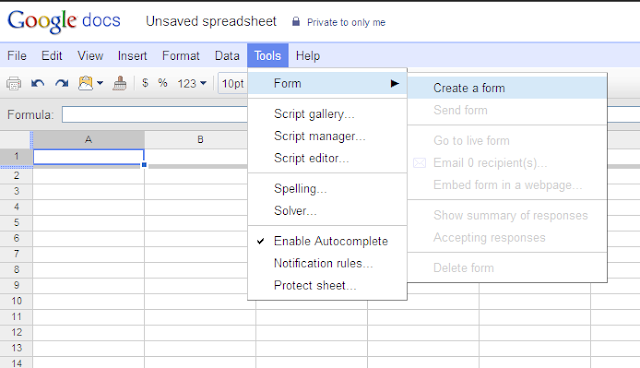Select Embed form in a webpage

pos(507,185)
